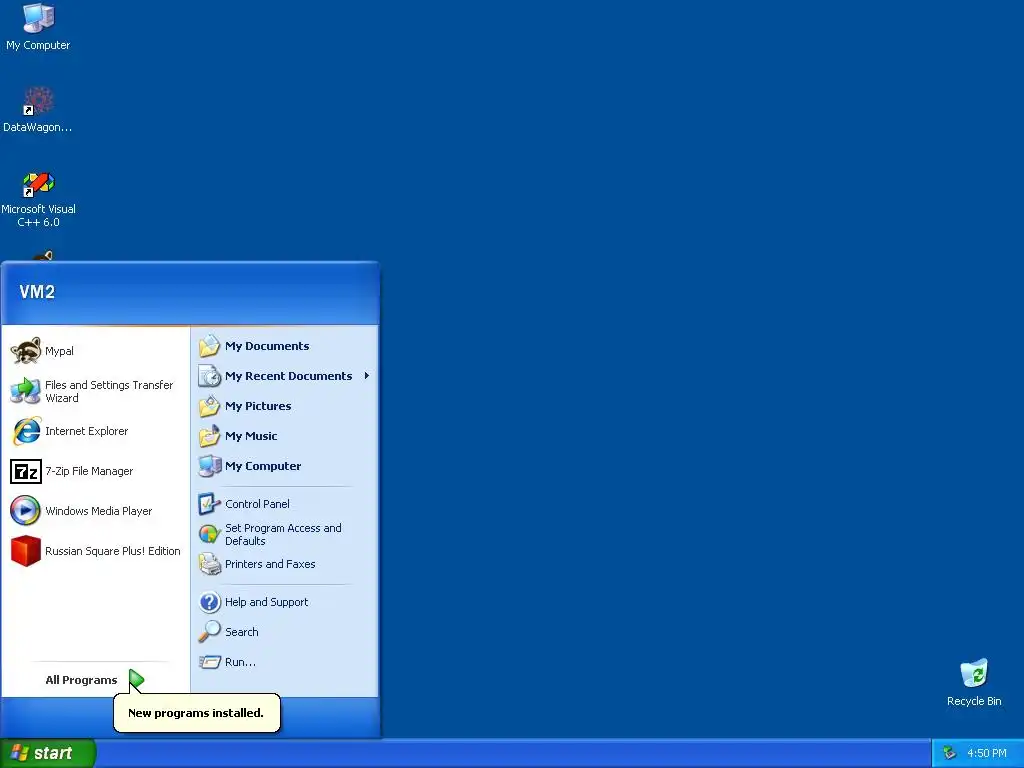This screenshot has height=768, width=1024.
Task: Choose Printers and Faxes label
Action: click(270, 564)
